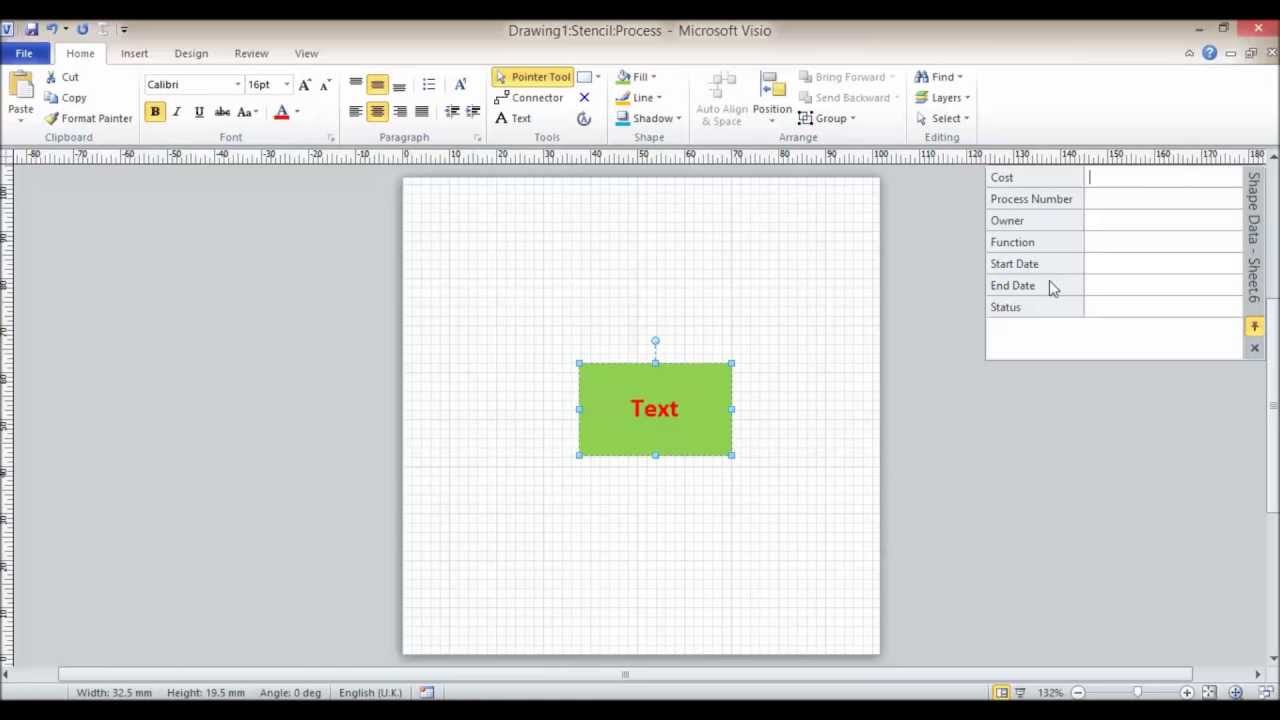Image resolution: width=1280 pixels, height=720 pixels.
Task: Click the Rotate Text icon
Action: 460,84
